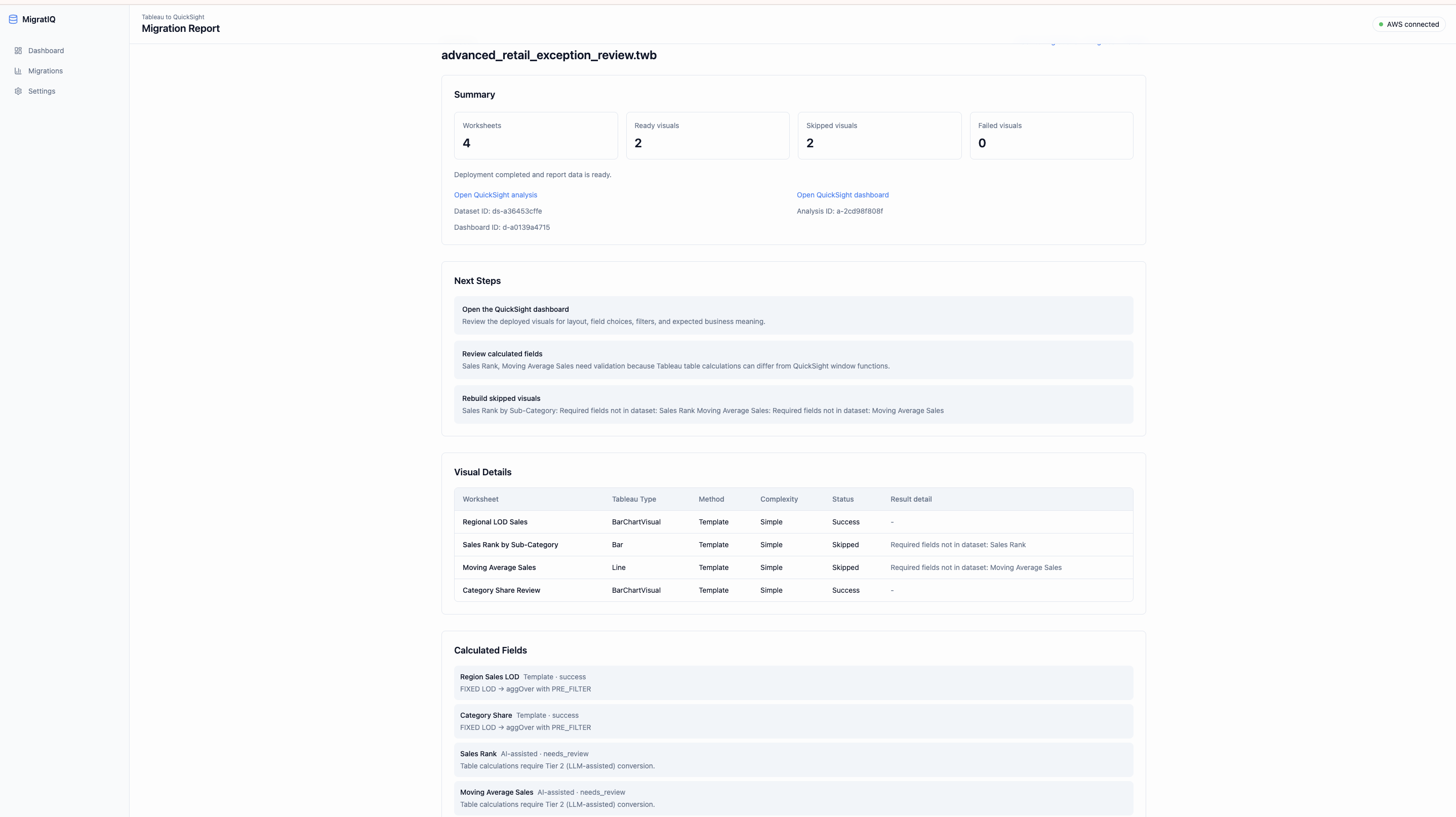The width and height of the screenshot is (1456, 817).
Task: Click Sales Rank AI-assisted calculated field
Action: [794, 760]
